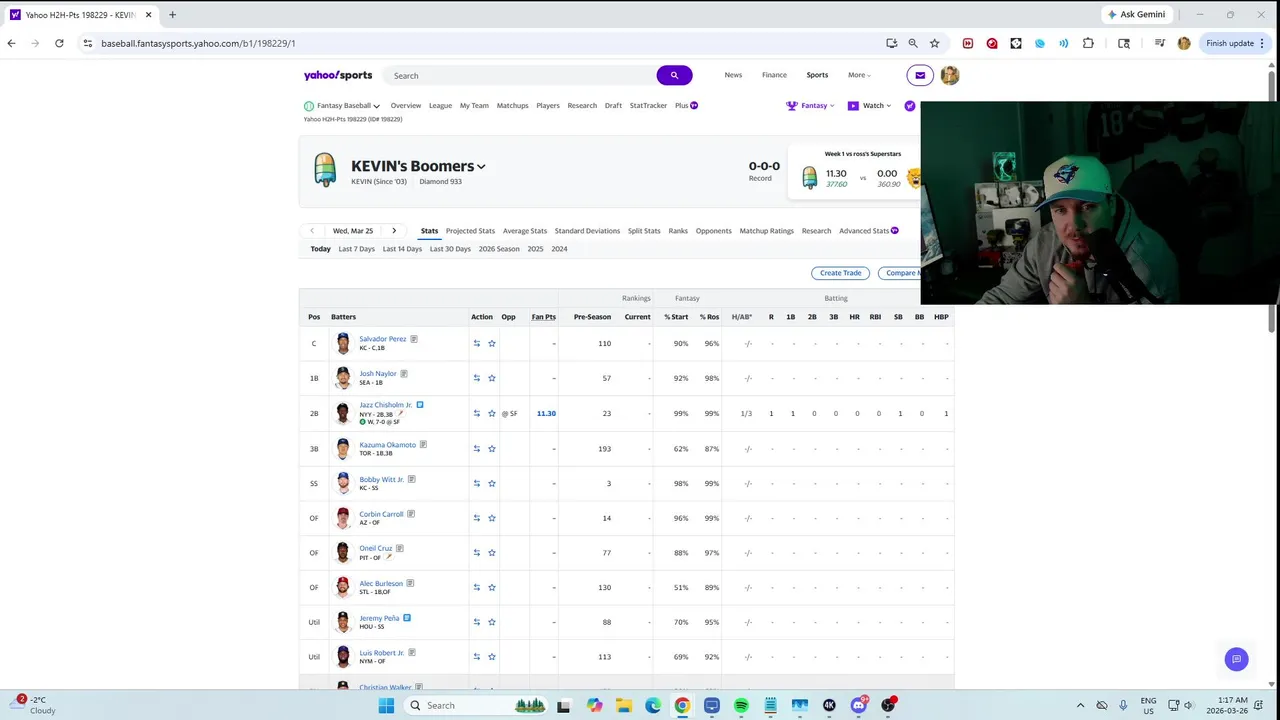Click the Salvador Perez player link
1280x720 pixels.
coord(383,339)
